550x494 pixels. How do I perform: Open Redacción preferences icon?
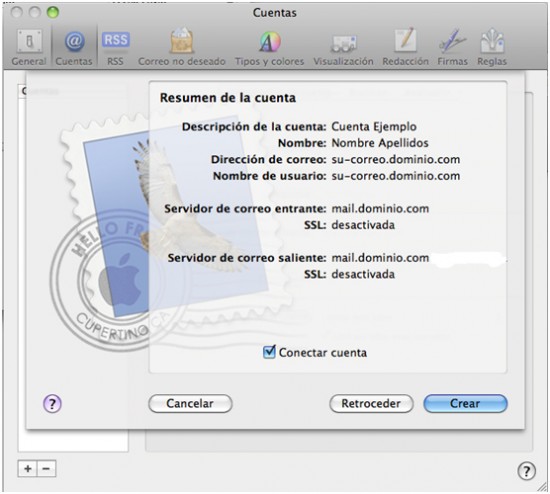coord(405,47)
